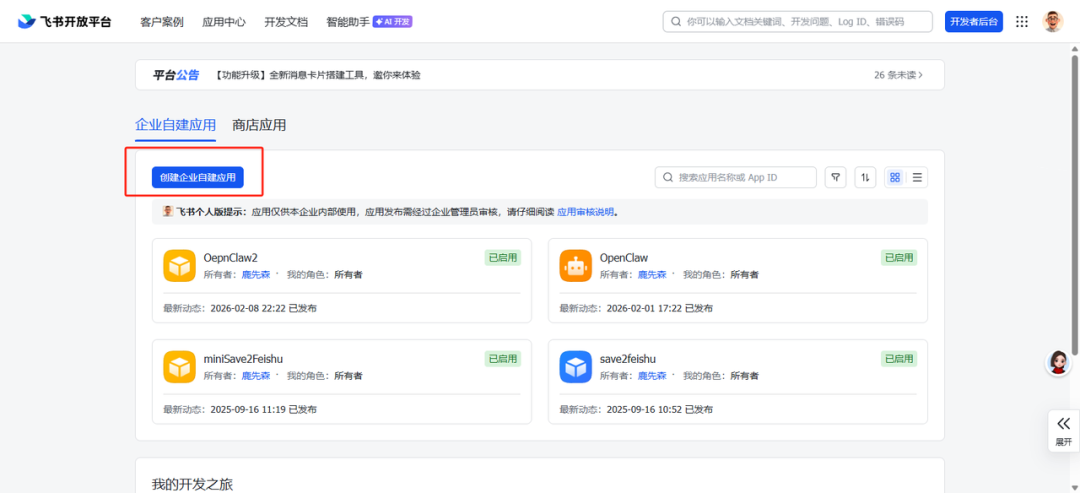1080x493 pixels.
Task: Open the nine-dot apps grid menu
Action: click(x=1022, y=21)
